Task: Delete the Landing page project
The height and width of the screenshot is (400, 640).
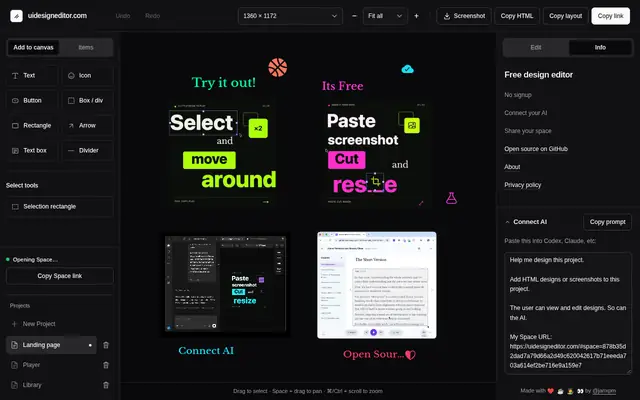Action: [106, 345]
